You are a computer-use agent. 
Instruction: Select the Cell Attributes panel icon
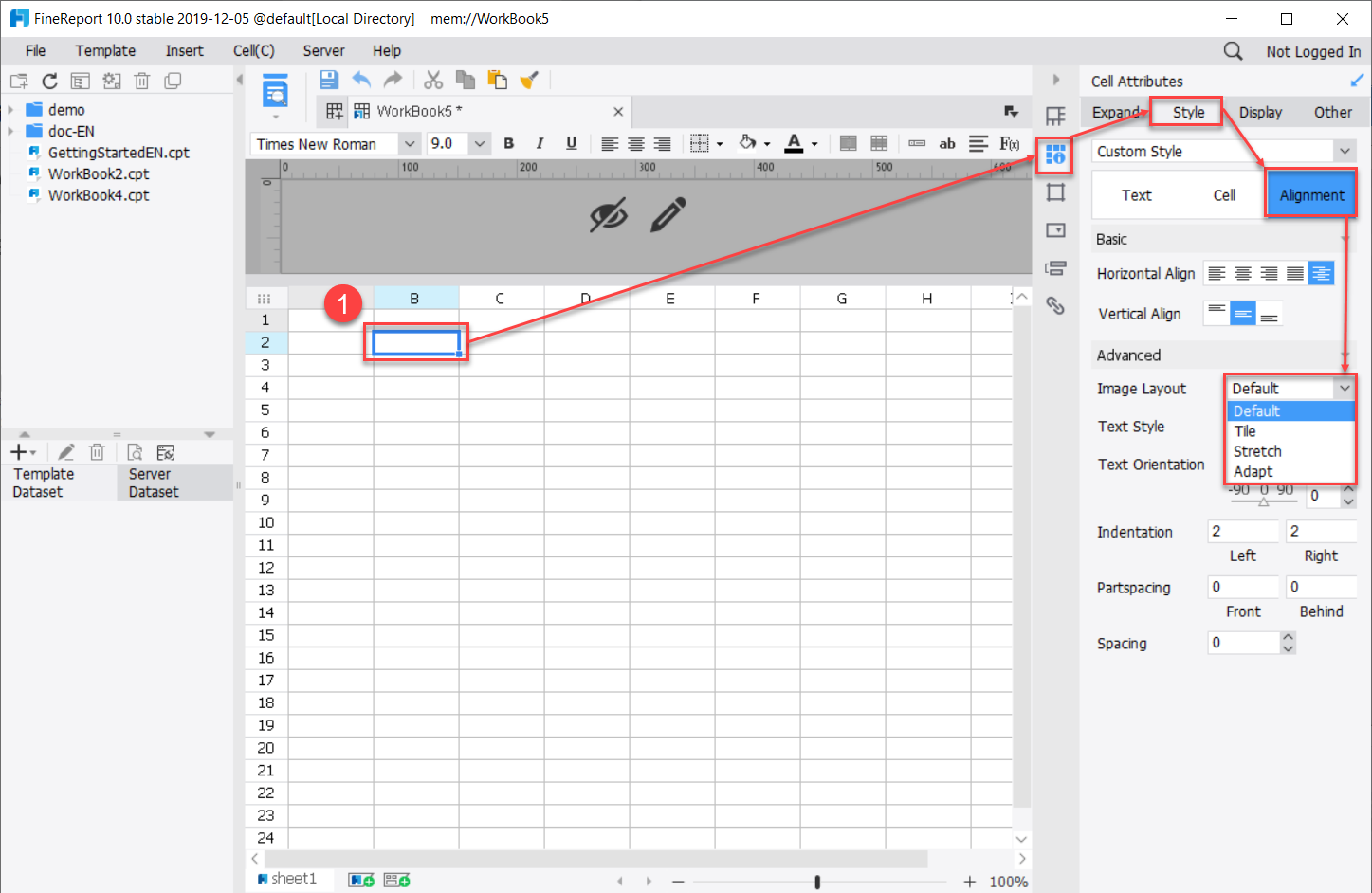tap(1054, 155)
